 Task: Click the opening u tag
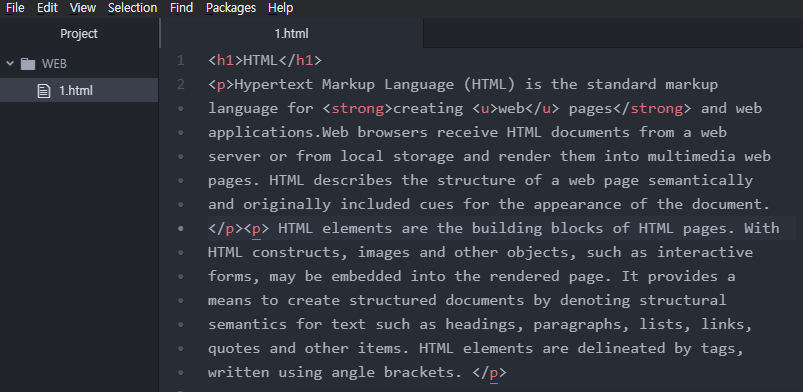click(485, 108)
